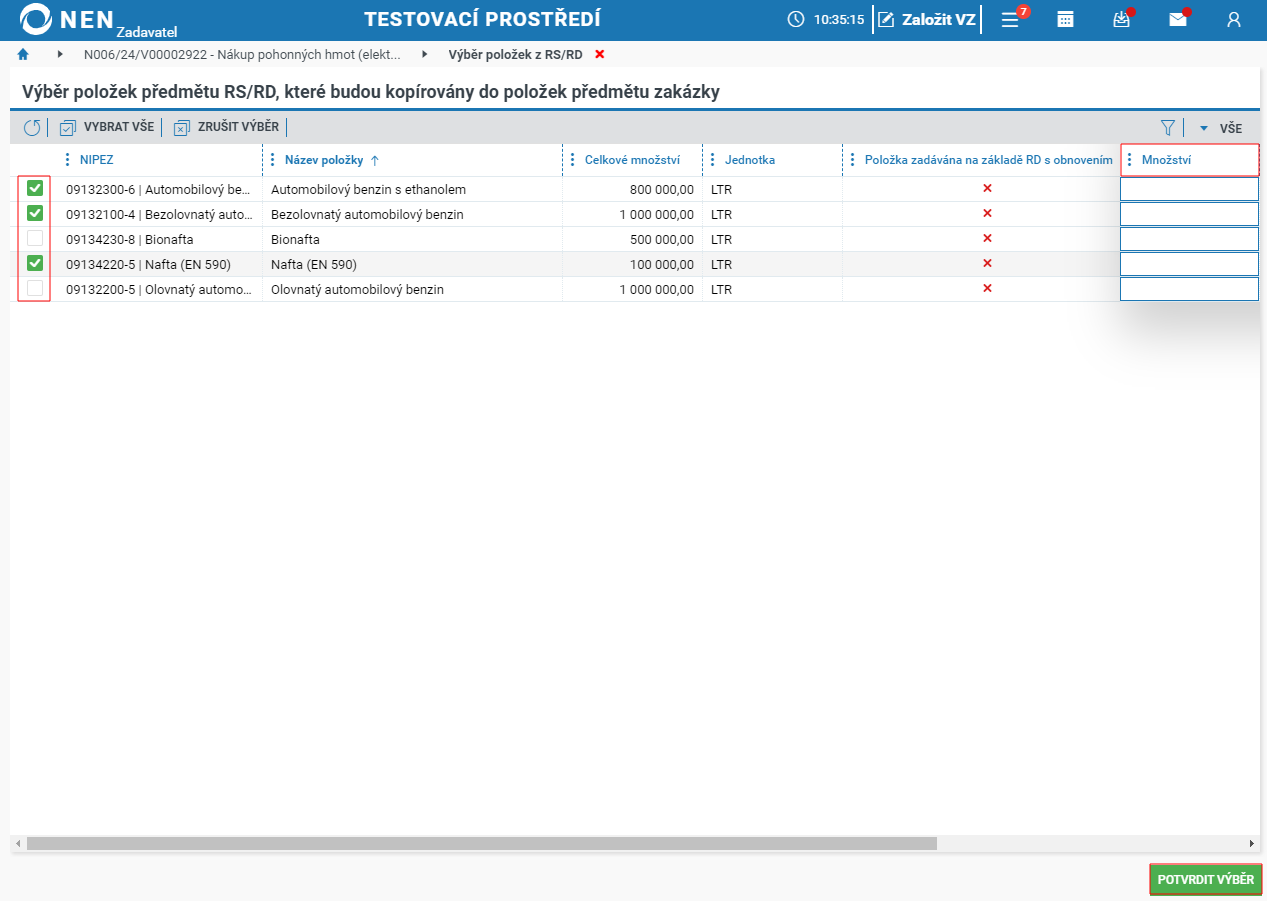This screenshot has height=901, width=1267.
Task: Open the filter funnel icon
Action: pyautogui.click(x=1167, y=128)
